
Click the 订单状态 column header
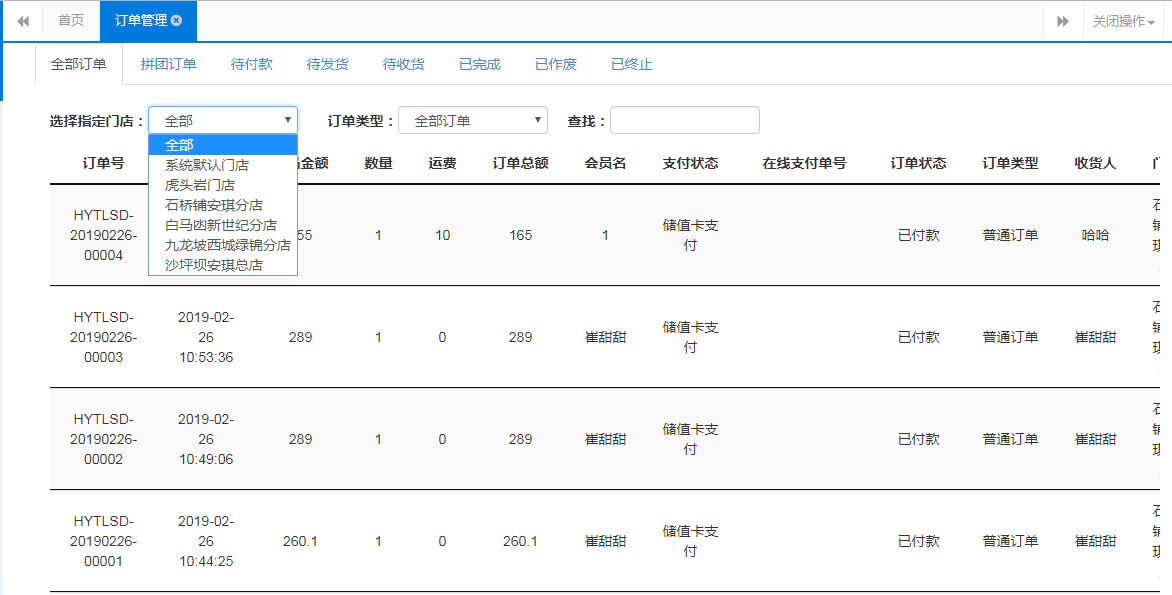pos(919,163)
